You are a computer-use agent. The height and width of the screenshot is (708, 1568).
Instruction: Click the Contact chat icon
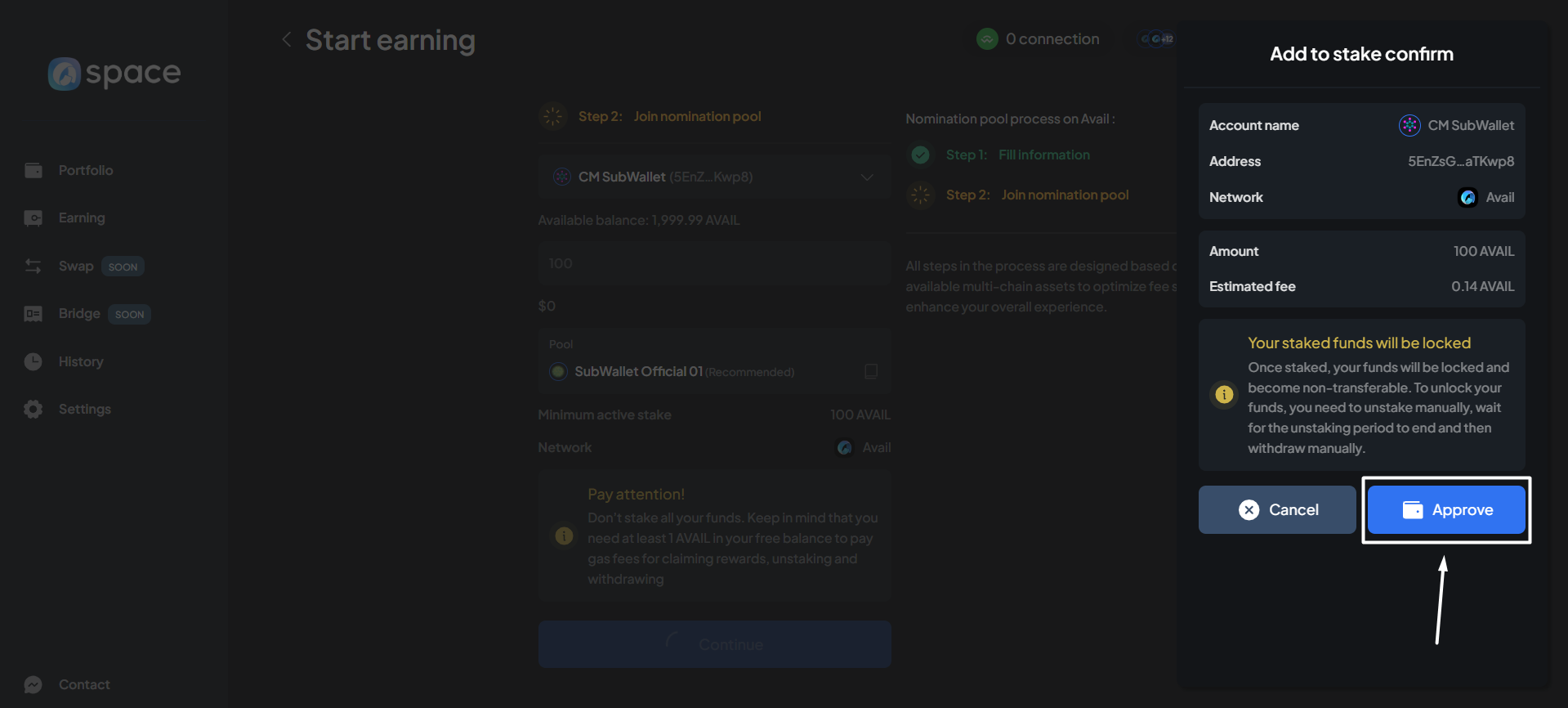34,684
